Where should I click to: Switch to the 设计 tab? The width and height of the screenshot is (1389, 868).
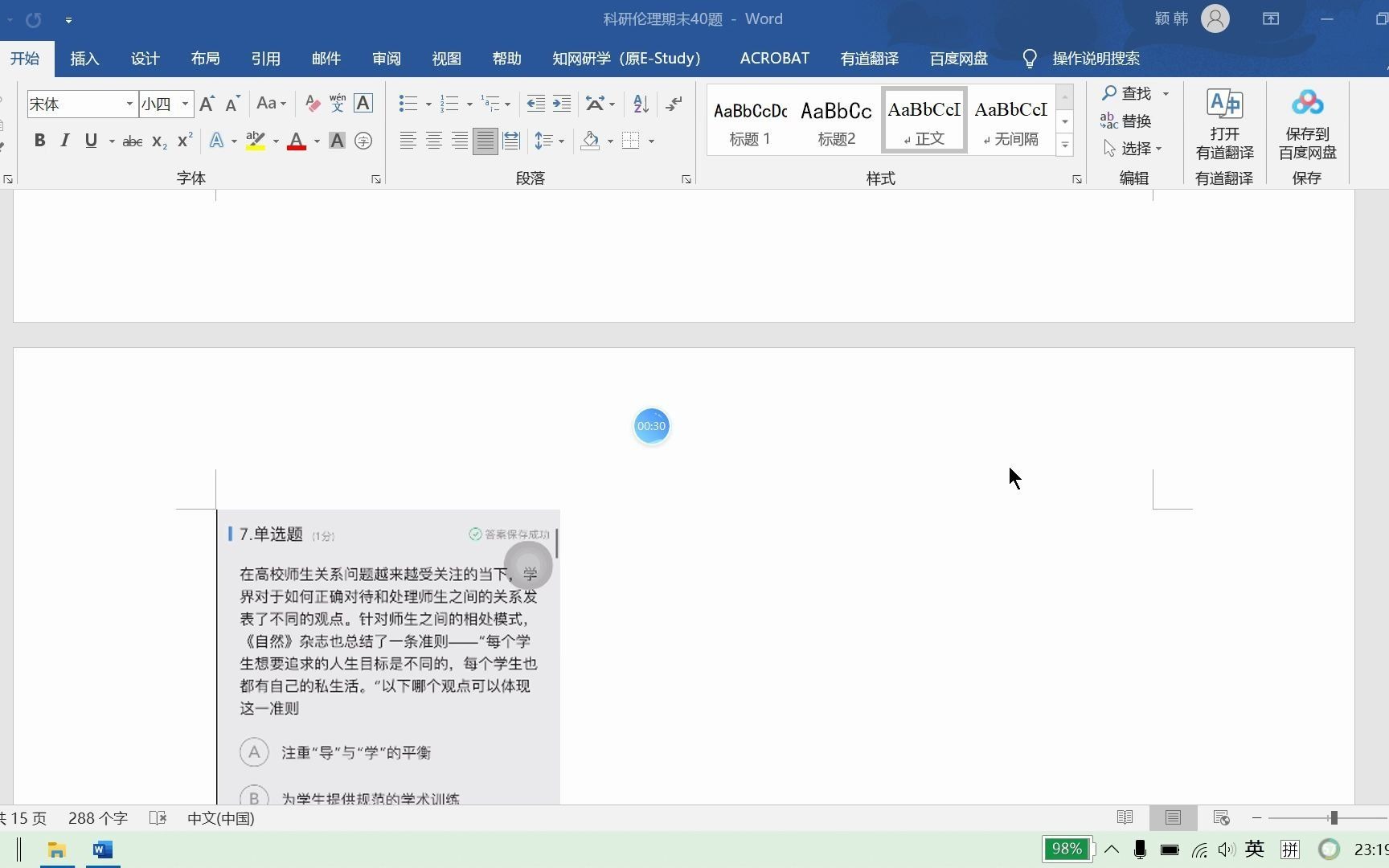pyautogui.click(x=145, y=59)
